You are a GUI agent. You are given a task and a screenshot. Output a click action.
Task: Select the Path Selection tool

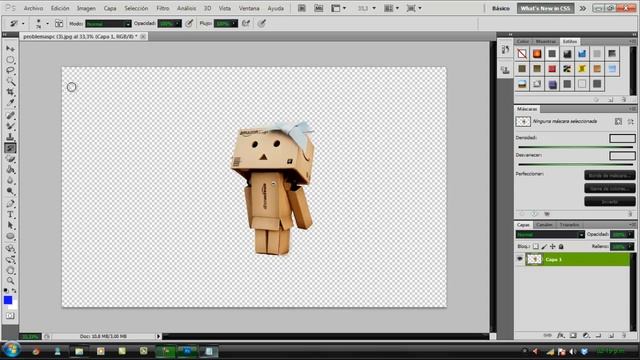point(10,225)
